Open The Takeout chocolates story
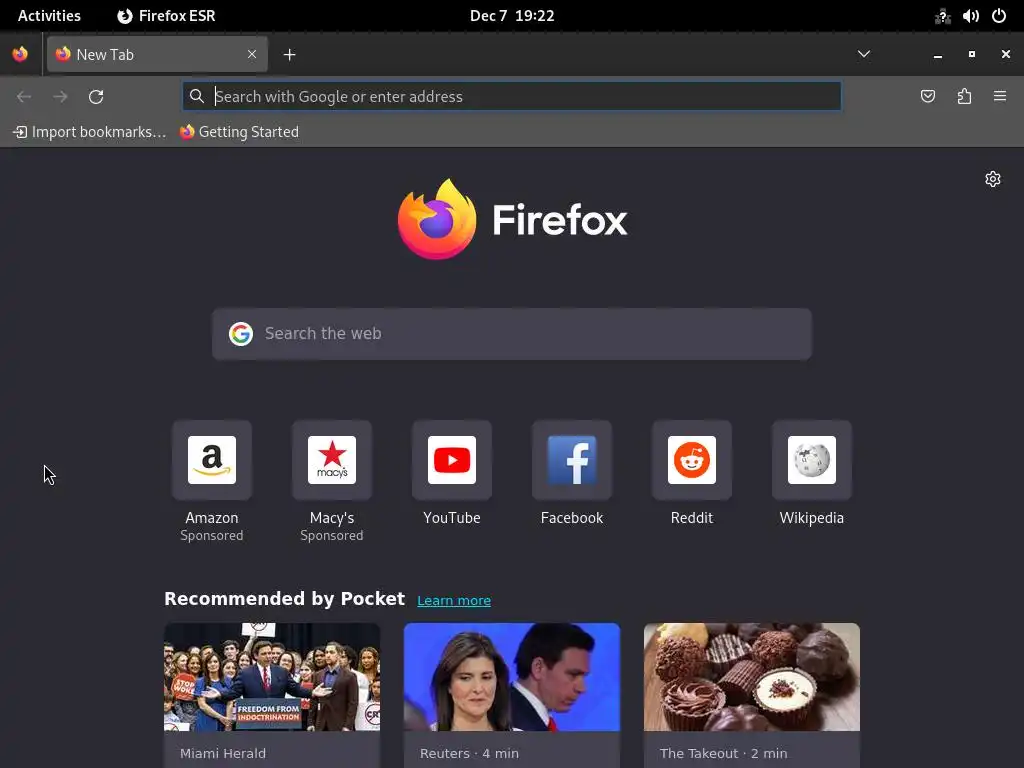The image size is (1024, 768). pyautogui.click(x=752, y=696)
